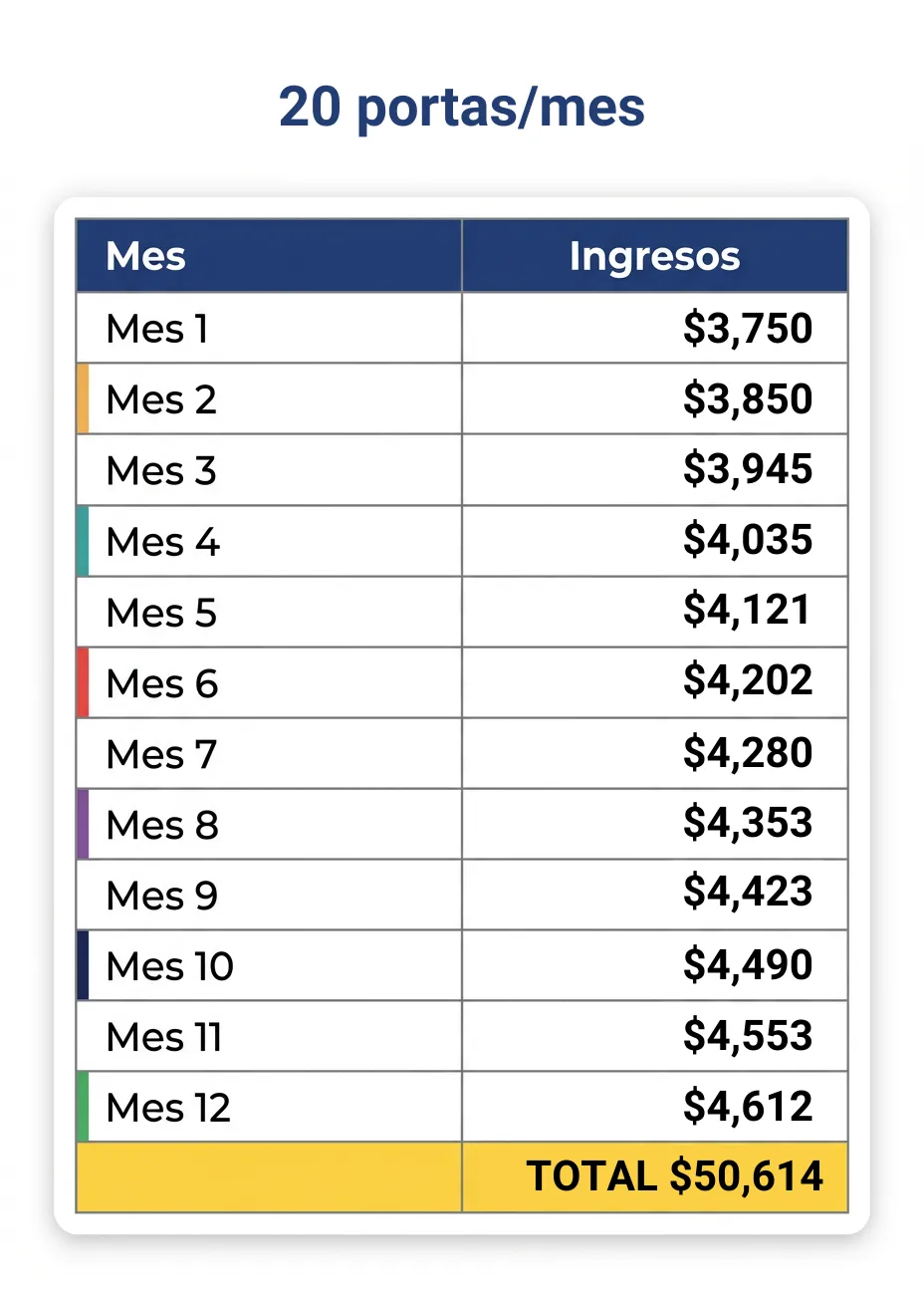Click the Mes 3 label cell
The image size is (924, 1295).
(x=269, y=470)
